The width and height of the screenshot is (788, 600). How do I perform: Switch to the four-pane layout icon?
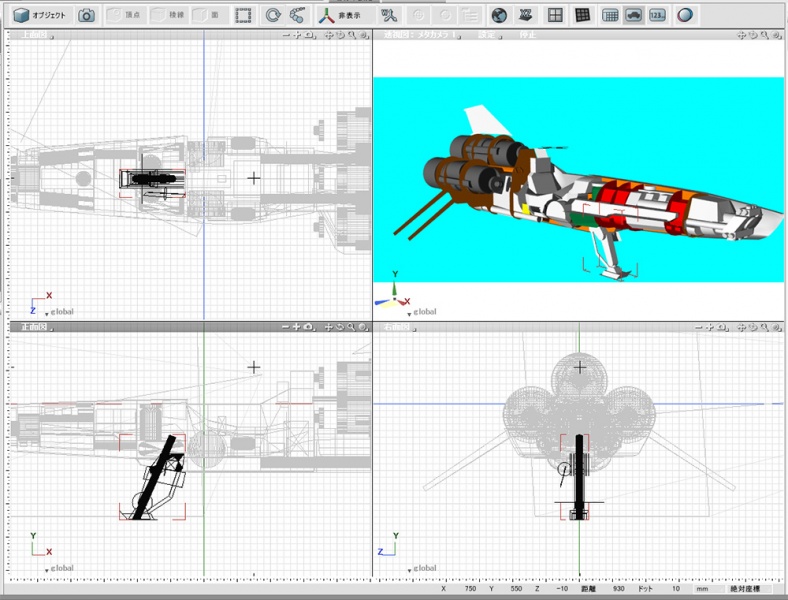click(x=555, y=16)
